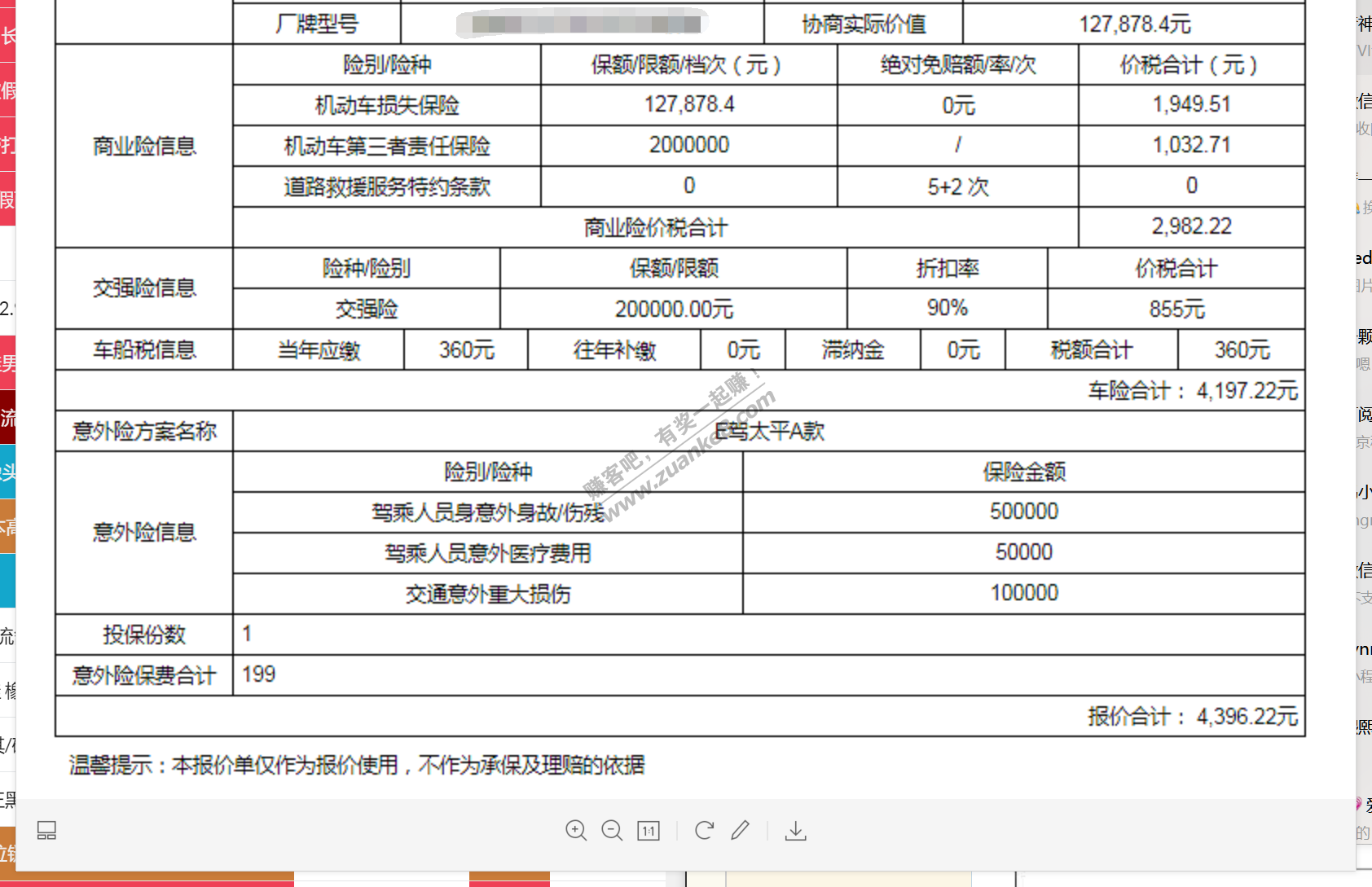1372x887 pixels.
Task: Select the 50000 insured amount
Action: (x=1024, y=552)
